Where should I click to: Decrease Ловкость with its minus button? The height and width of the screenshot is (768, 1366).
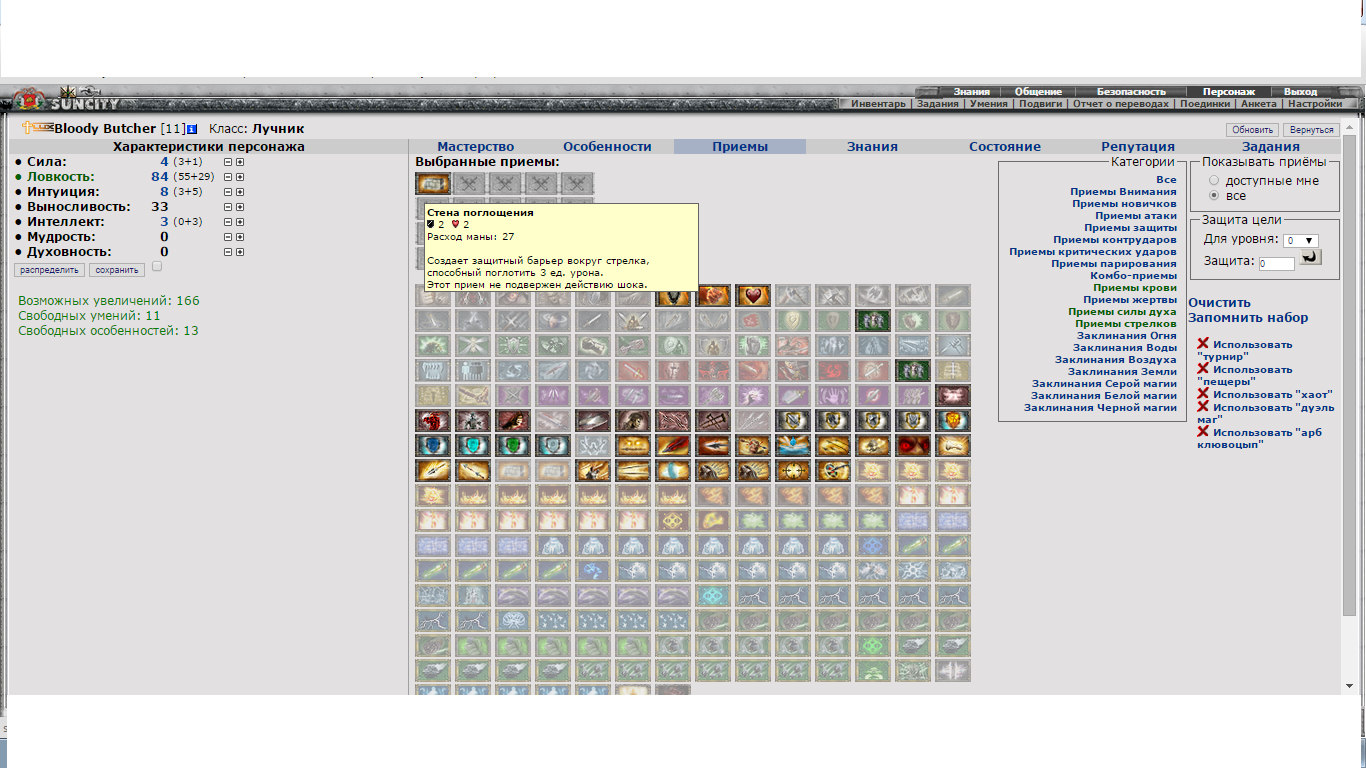click(228, 177)
